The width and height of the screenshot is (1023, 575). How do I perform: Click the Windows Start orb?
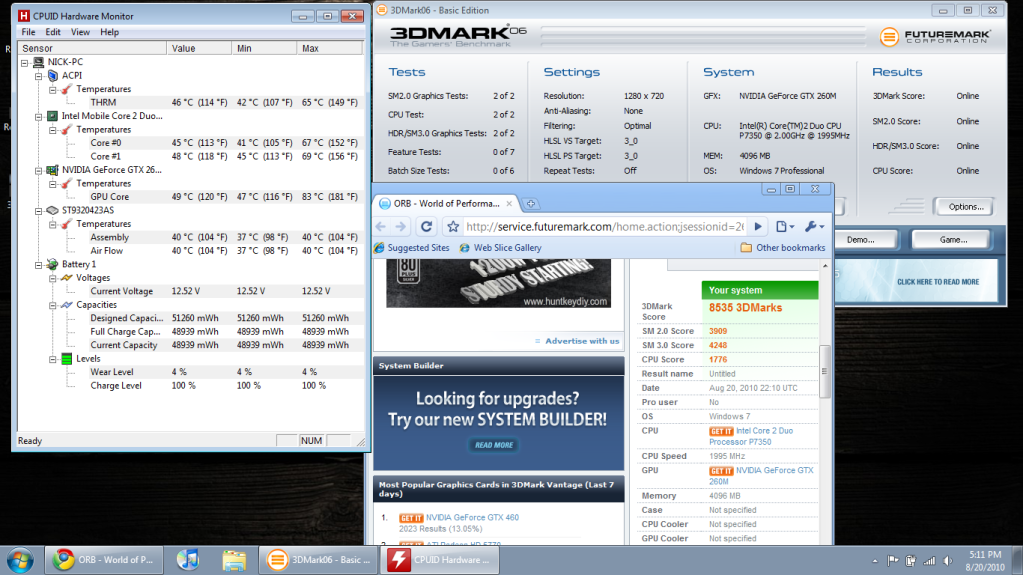(x=20, y=560)
